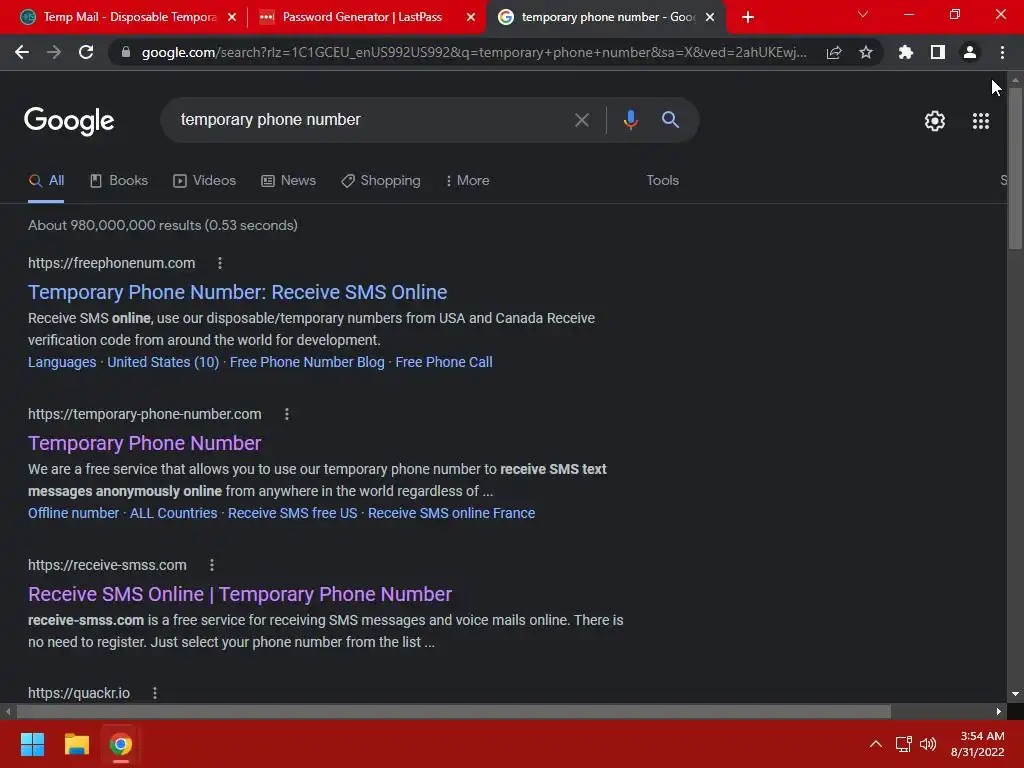
Task: Close the temporary phone number Google tab
Action: 710,17
